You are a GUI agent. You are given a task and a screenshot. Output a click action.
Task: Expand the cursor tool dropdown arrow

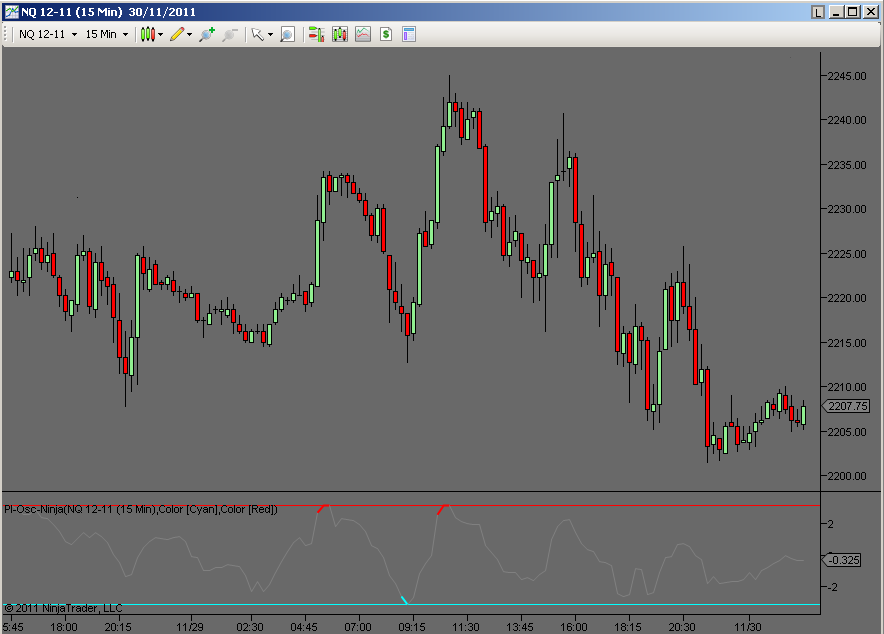pos(271,34)
